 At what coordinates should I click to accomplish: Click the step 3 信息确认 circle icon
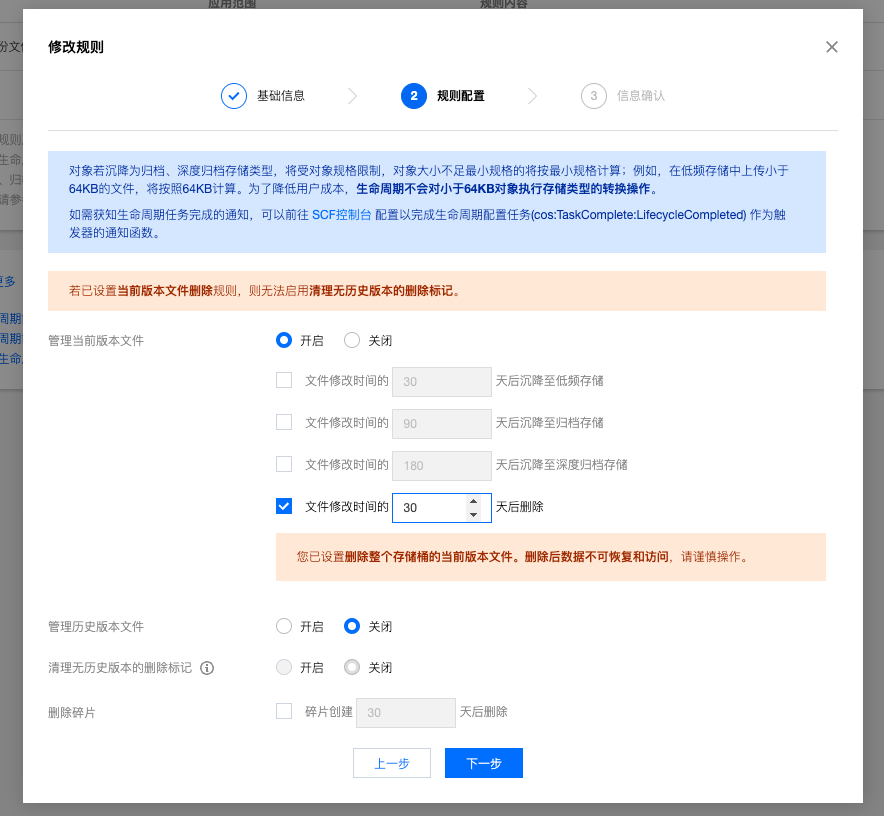click(x=593, y=96)
